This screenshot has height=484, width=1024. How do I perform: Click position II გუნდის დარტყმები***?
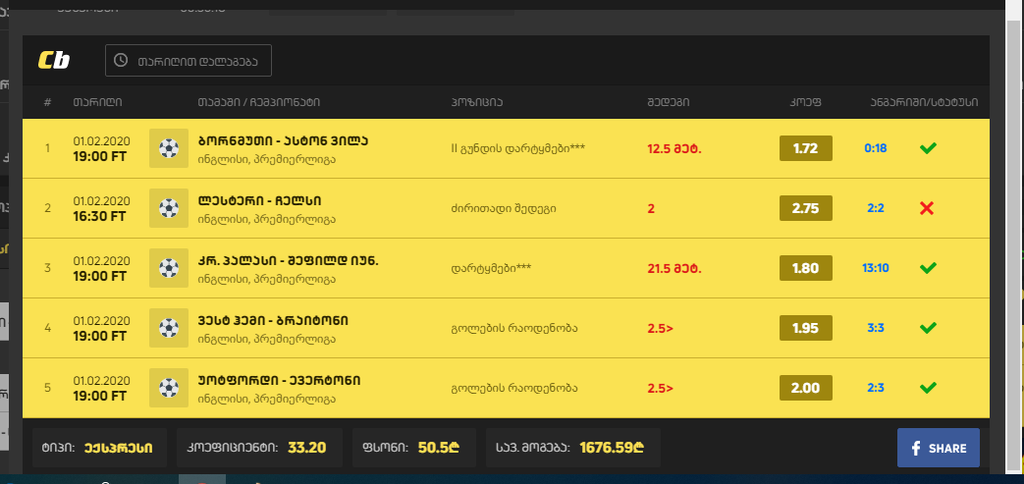518,148
